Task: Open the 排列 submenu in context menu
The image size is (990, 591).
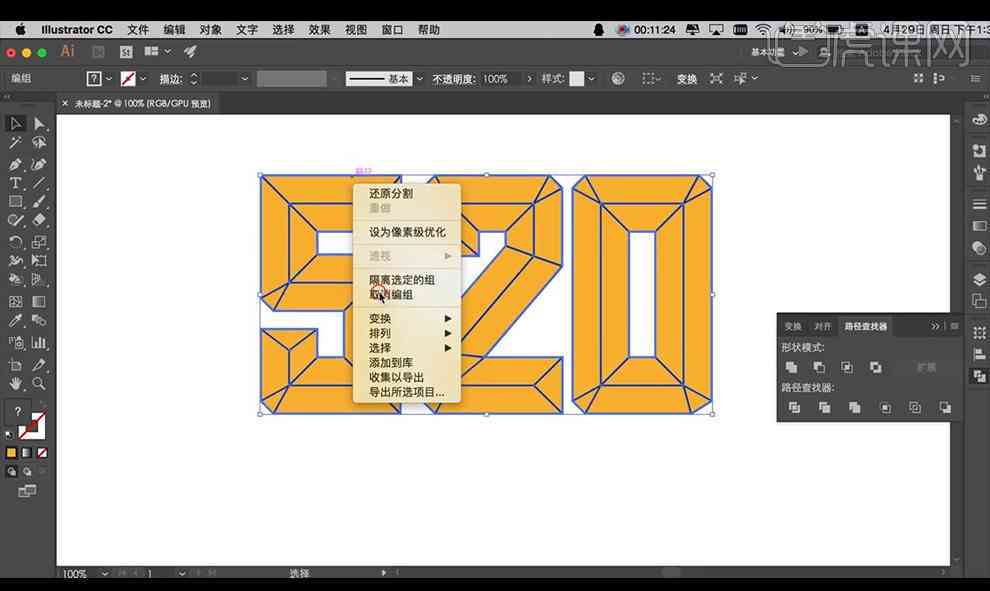Action: coord(407,333)
